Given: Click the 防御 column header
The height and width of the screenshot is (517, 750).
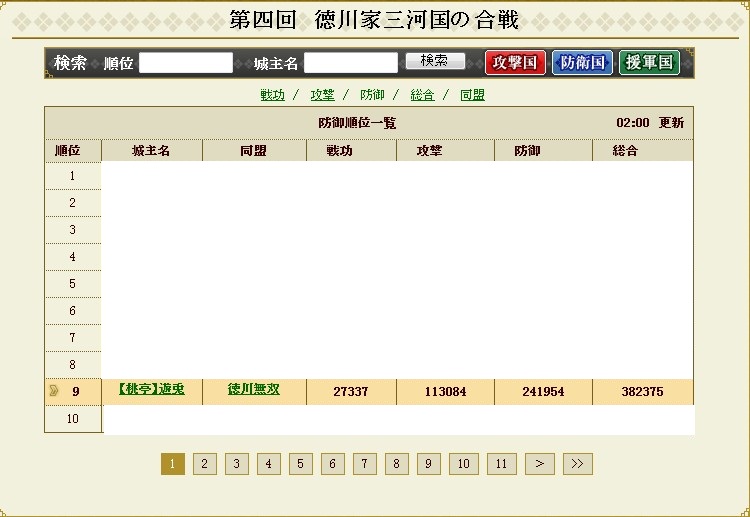Looking at the screenshot, I should click(x=528, y=151).
